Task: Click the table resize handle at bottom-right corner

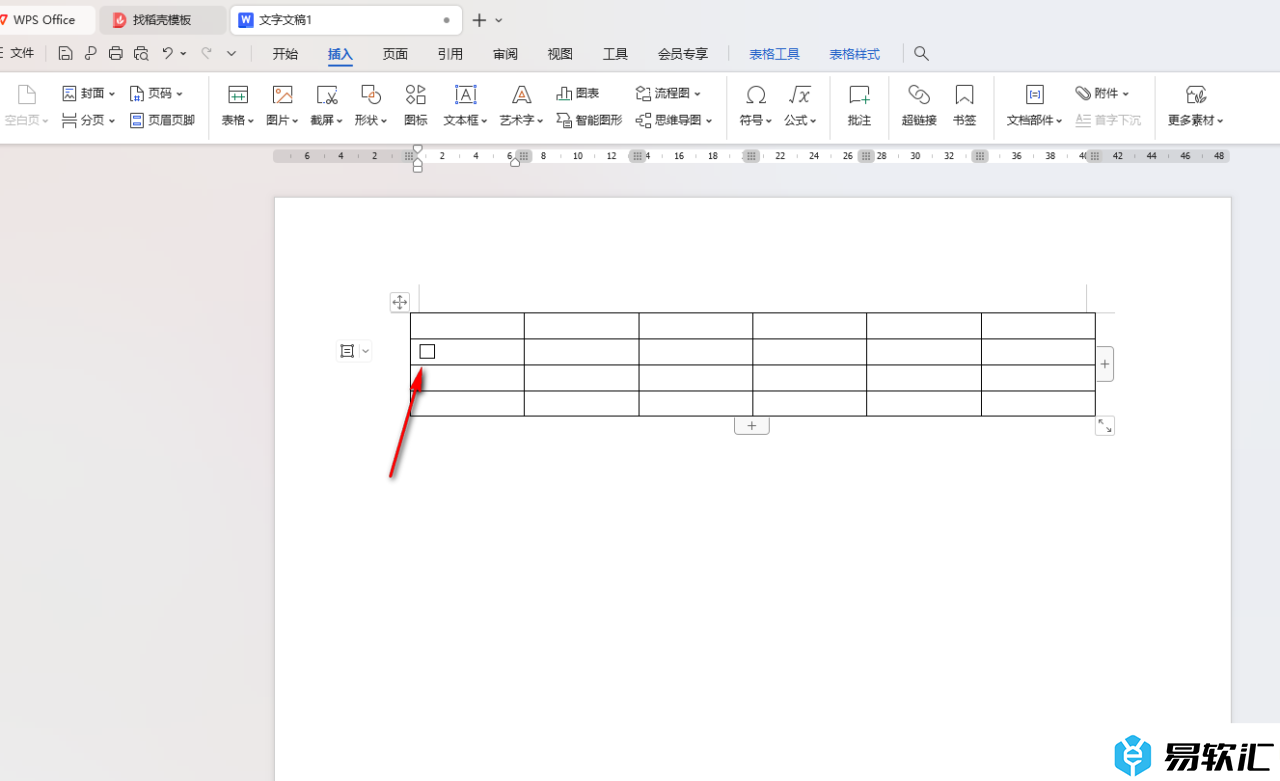Action: 1105,426
